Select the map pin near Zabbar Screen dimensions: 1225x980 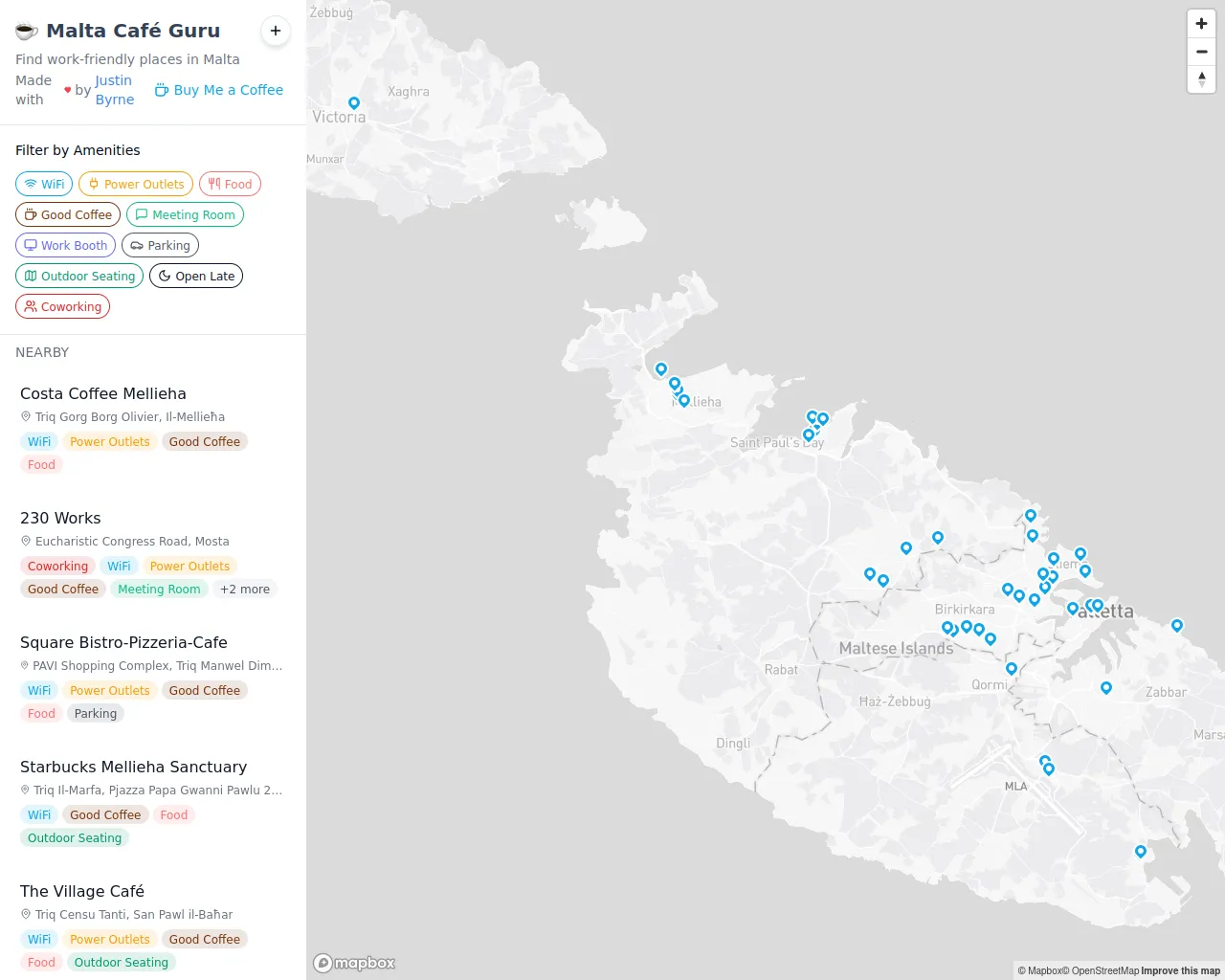[1106, 688]
